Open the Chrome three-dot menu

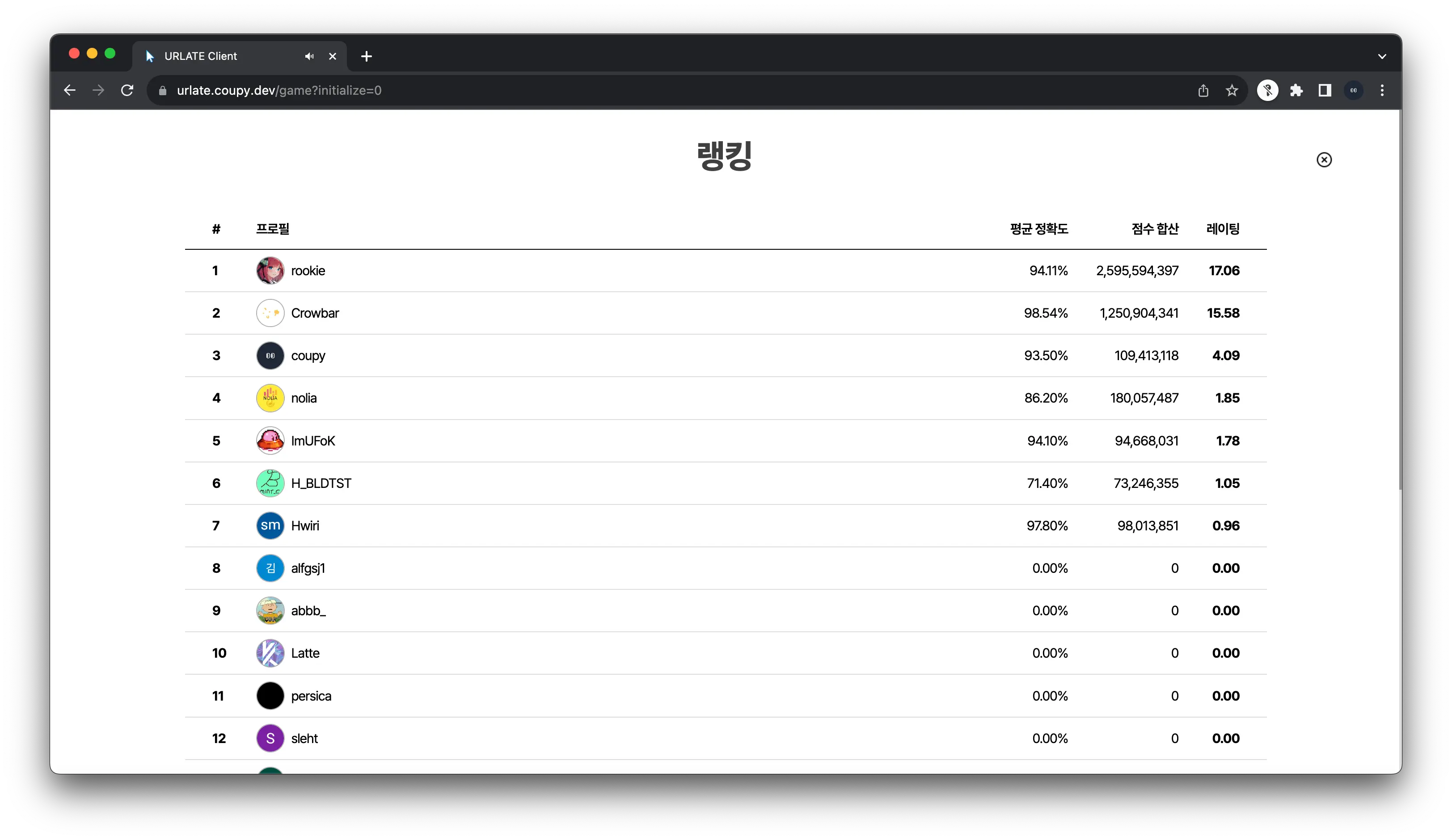(x=1382, y=90)
